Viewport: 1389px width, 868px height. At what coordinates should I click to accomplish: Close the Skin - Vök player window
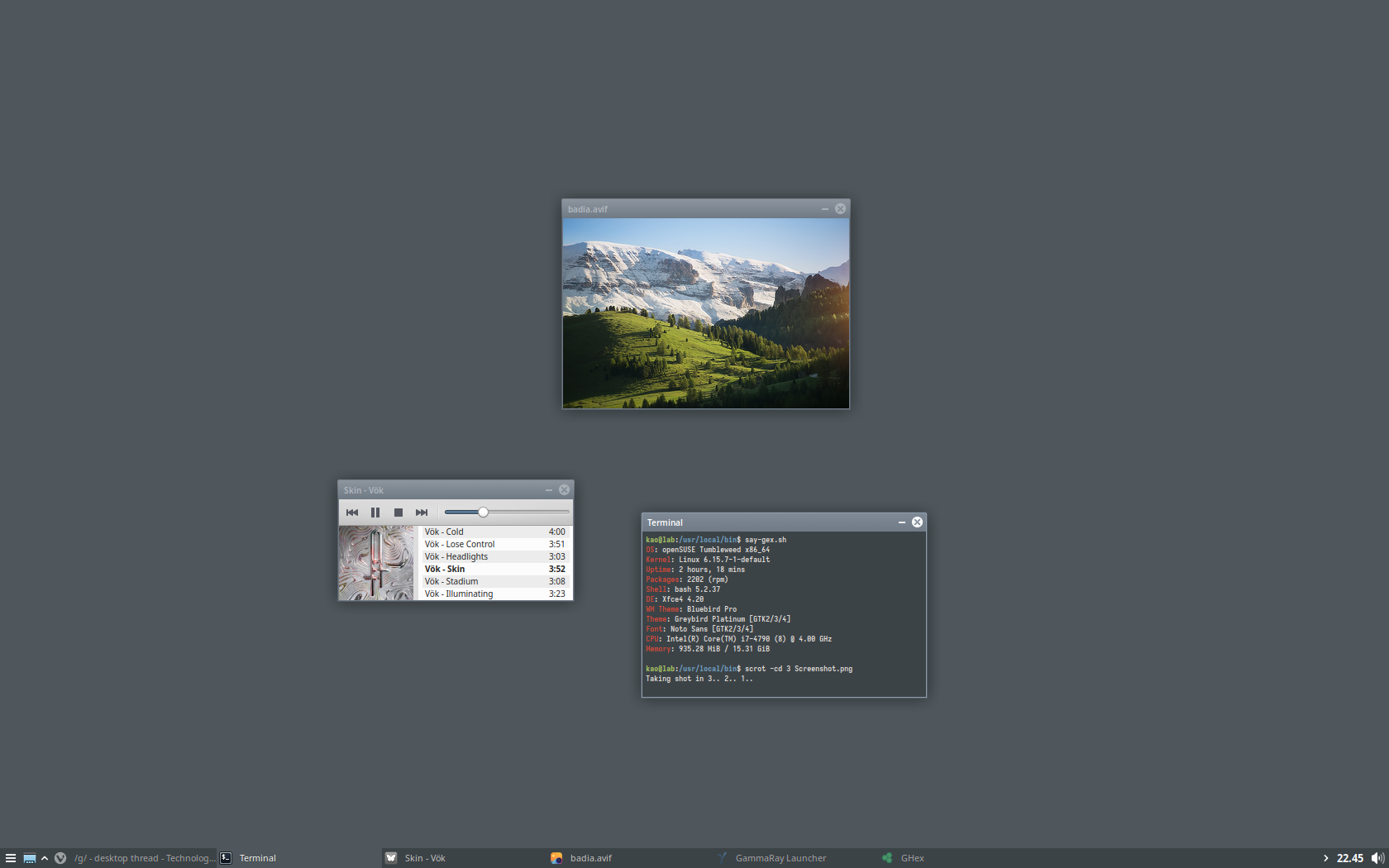point(564,490)
